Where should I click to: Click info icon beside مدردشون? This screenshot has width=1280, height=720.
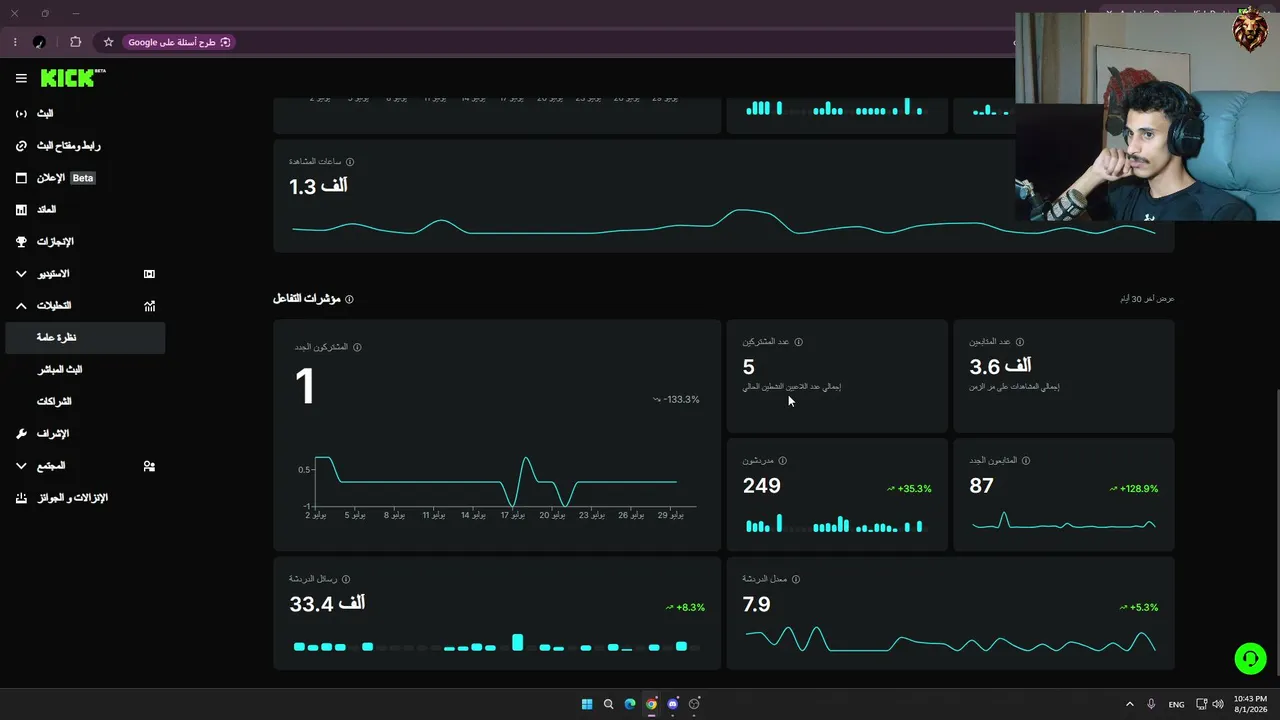(782, 461)
